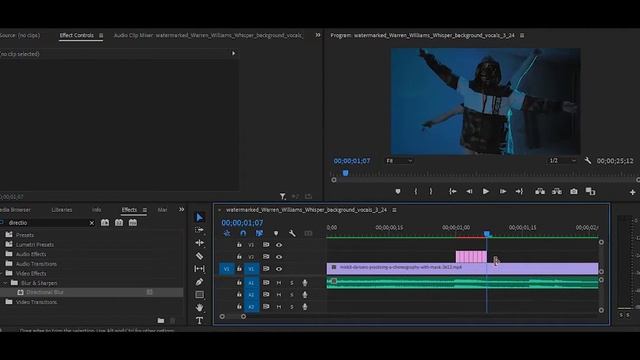Add marker in the Program monitor

[398, 191]
